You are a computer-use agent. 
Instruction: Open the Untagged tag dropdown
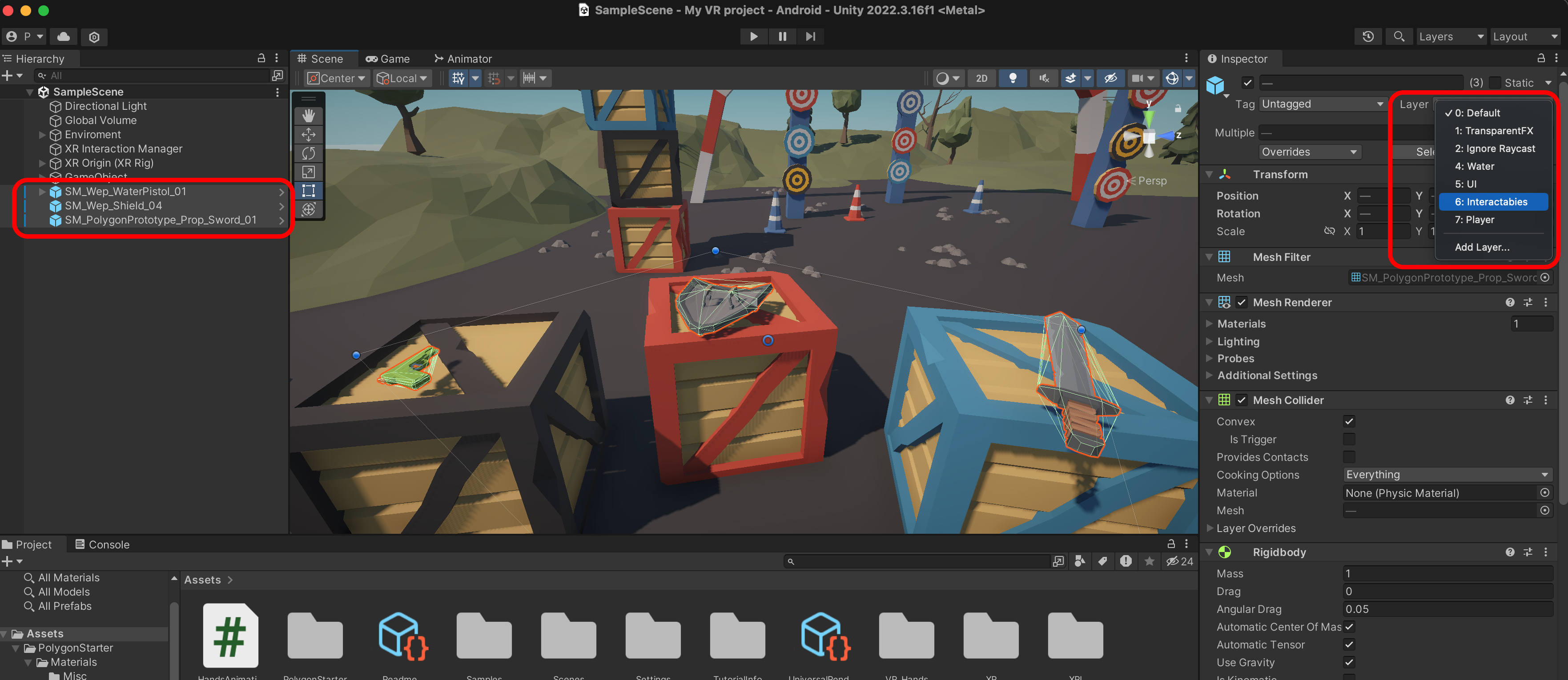click(x=1322, y=104)
